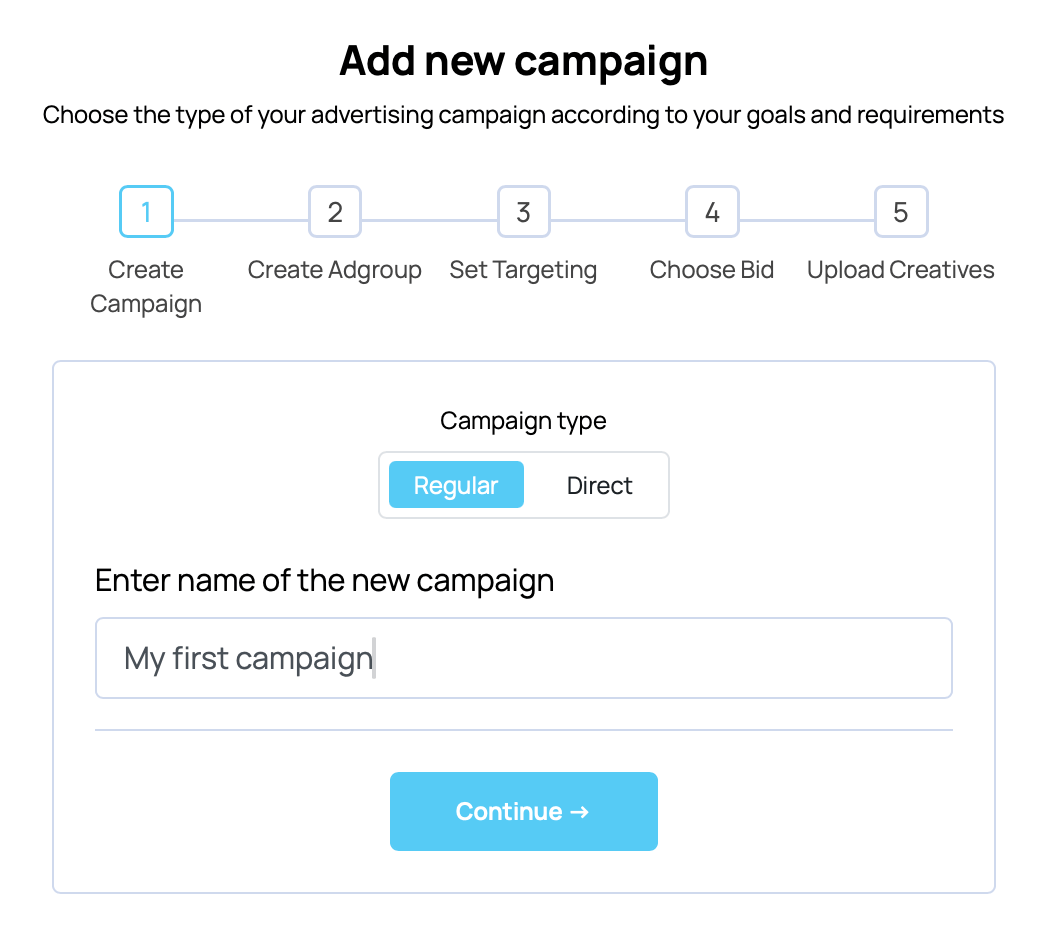The width and height of the screenshot is (1052, 948).
Task: Click the step 4 Choose Bid indicator
Action: point(712,211)
